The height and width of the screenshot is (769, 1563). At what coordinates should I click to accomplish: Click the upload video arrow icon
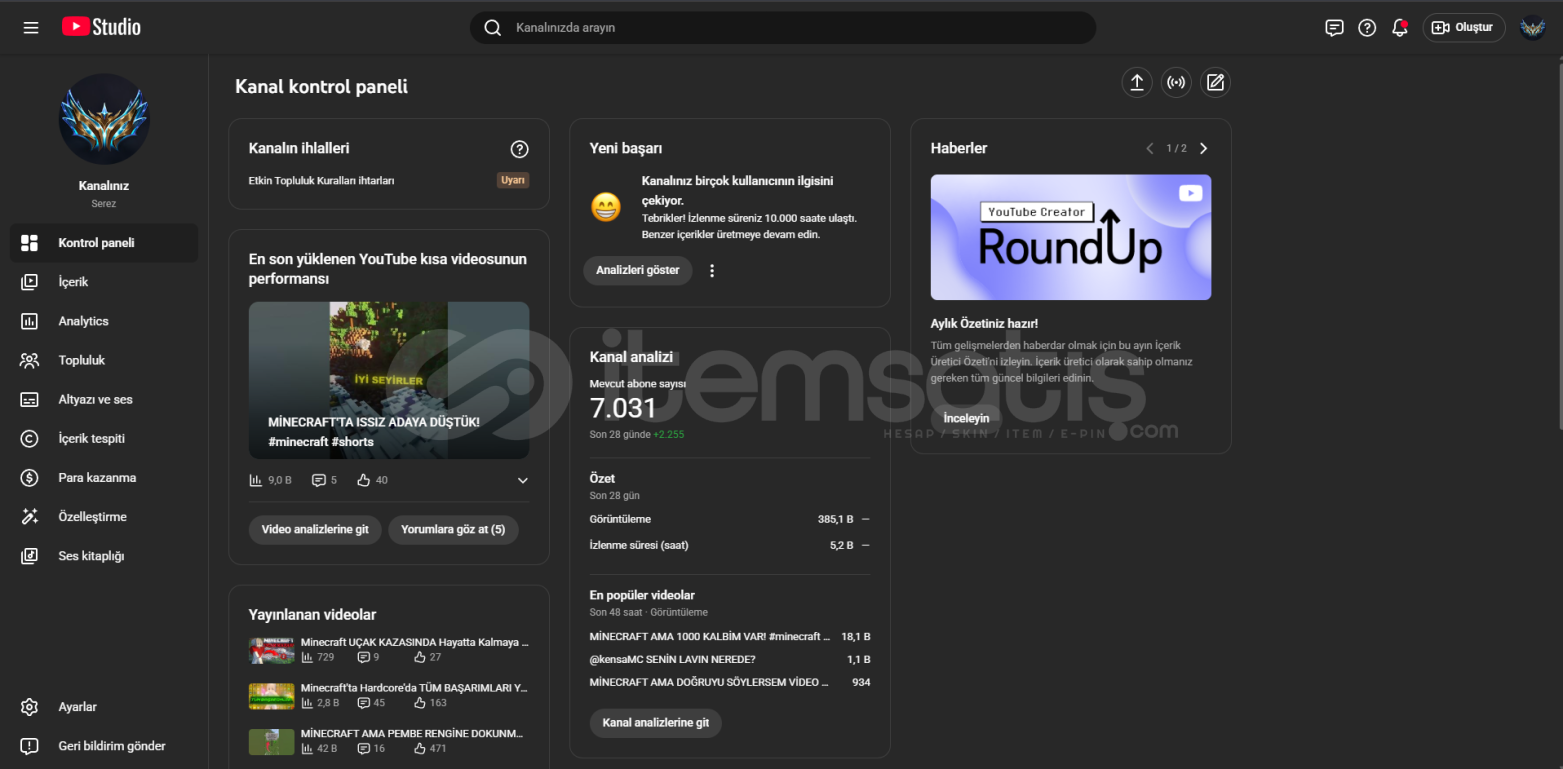[1136, 83]
